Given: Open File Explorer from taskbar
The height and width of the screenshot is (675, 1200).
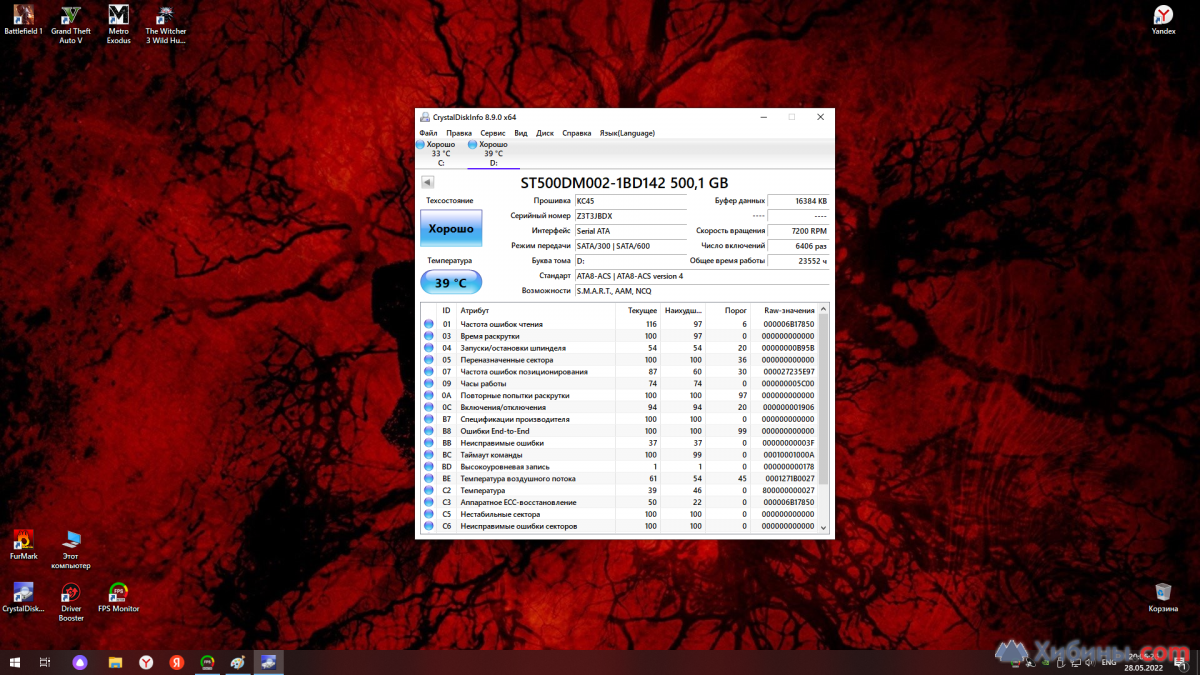Looking at the screenshot, I should click(x=115, y=662).
